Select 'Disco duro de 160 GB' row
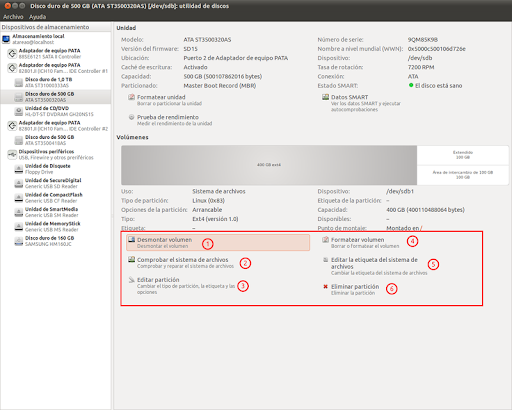The image size is (512, 410). point(56,241)
